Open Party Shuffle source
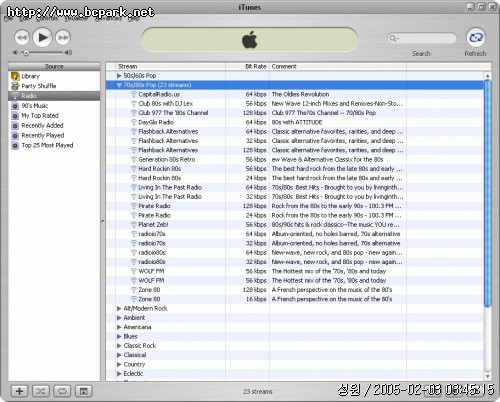This screenshot has width=500, height=402. pyautogui.click(x=54, y=86)
